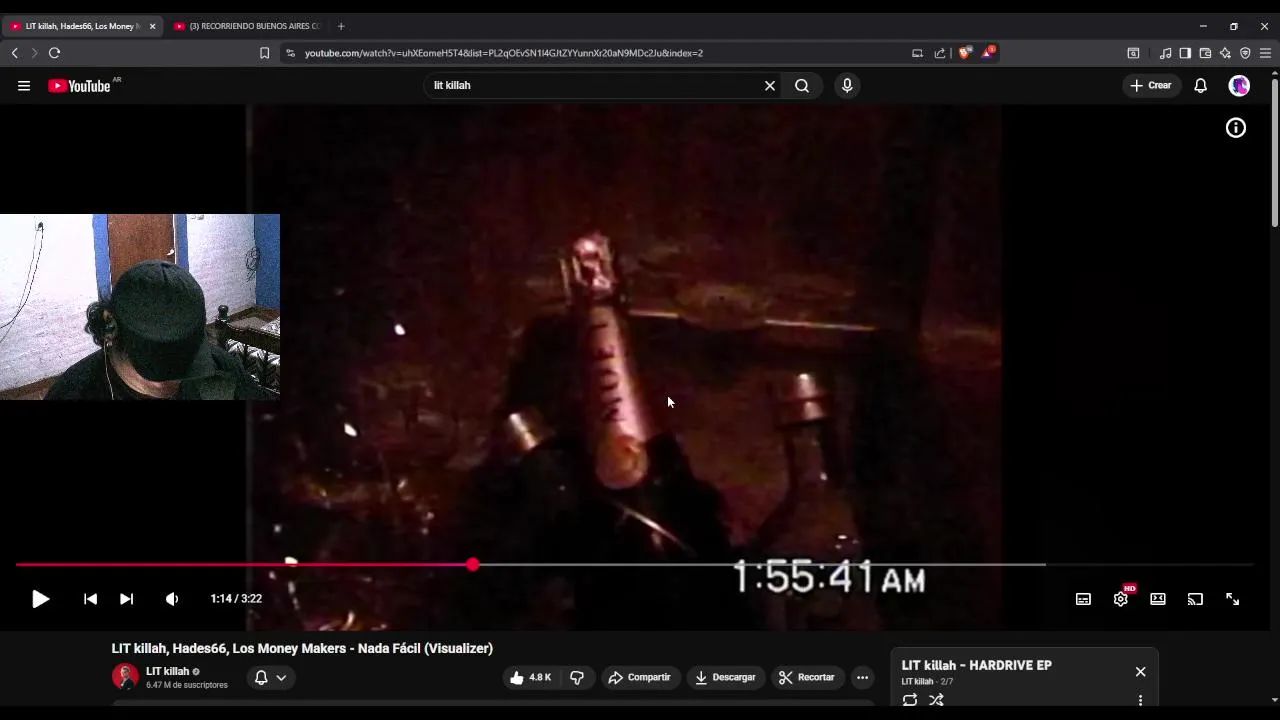Screen dimensions: 1280x720
Task: Navigate back in browser
Action: click(14, 53)
